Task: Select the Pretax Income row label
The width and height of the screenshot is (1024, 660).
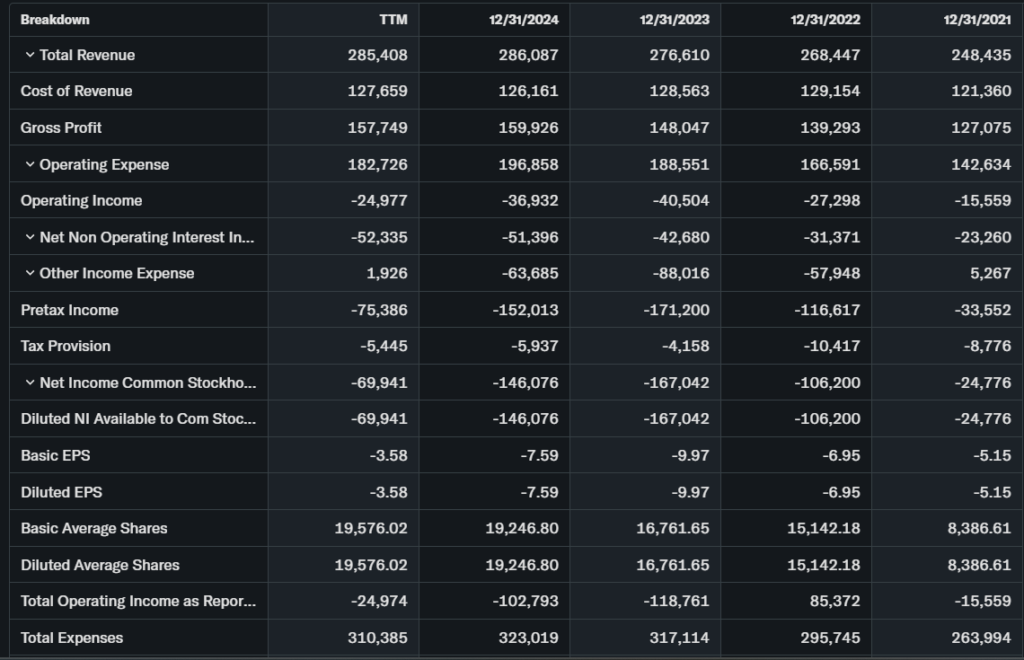Action: (x=69, y=310)
